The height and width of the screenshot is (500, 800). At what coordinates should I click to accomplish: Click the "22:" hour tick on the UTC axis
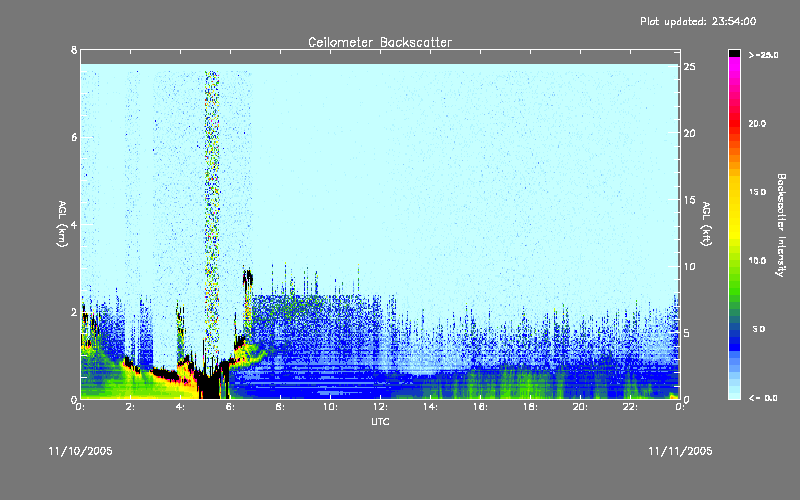click(630, 407)
